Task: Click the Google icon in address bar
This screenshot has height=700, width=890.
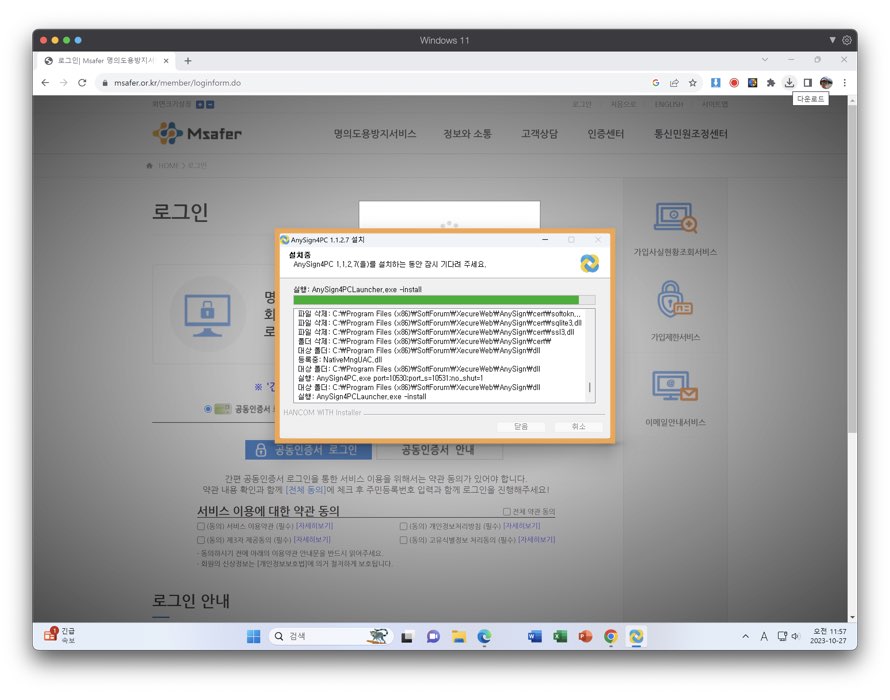Action: coord(656,83)
